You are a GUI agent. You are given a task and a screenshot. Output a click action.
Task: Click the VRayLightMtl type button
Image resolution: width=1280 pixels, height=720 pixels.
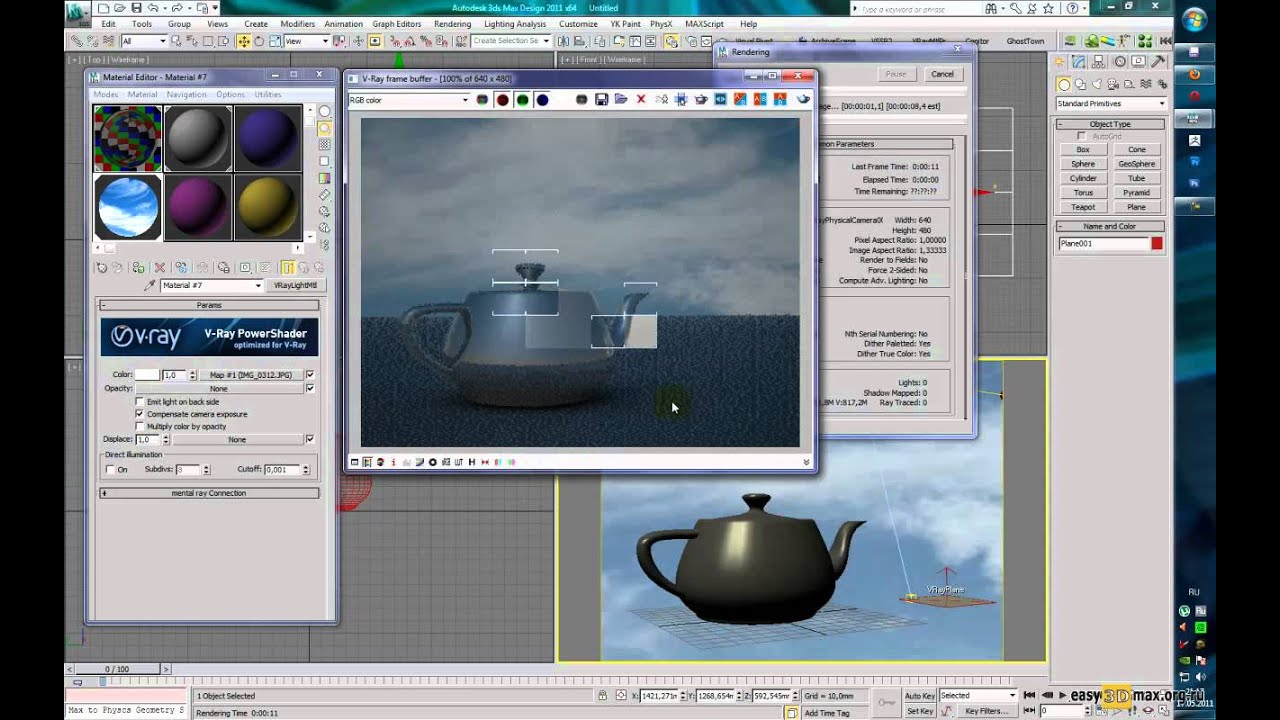295,285
